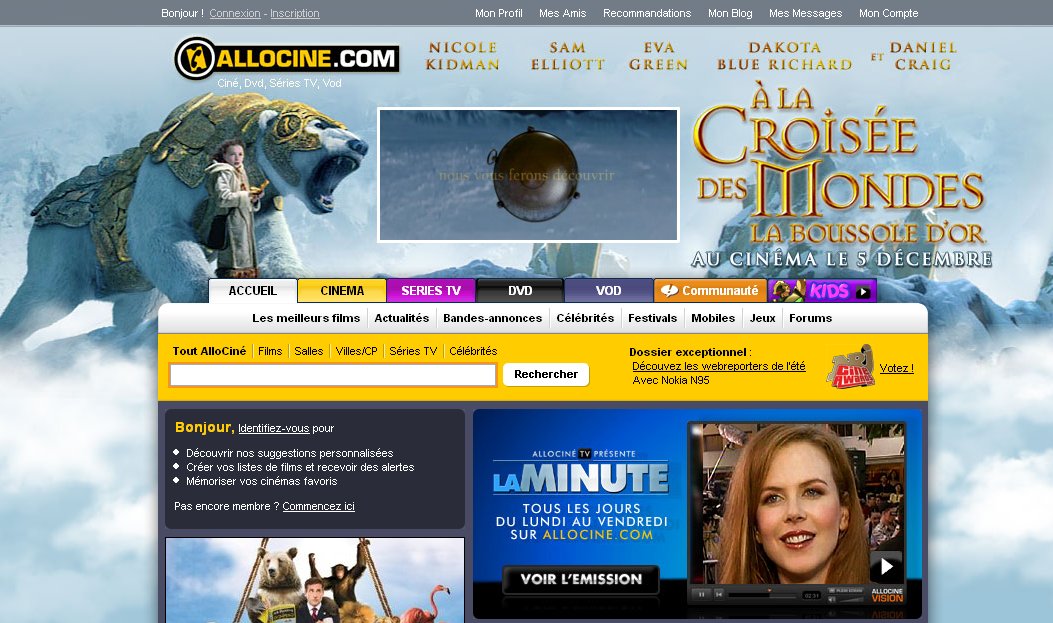Click the VOIR L'EMISSION button
Screen dimensions: 1053x623
pyautogui.click(x=581, y=579)
